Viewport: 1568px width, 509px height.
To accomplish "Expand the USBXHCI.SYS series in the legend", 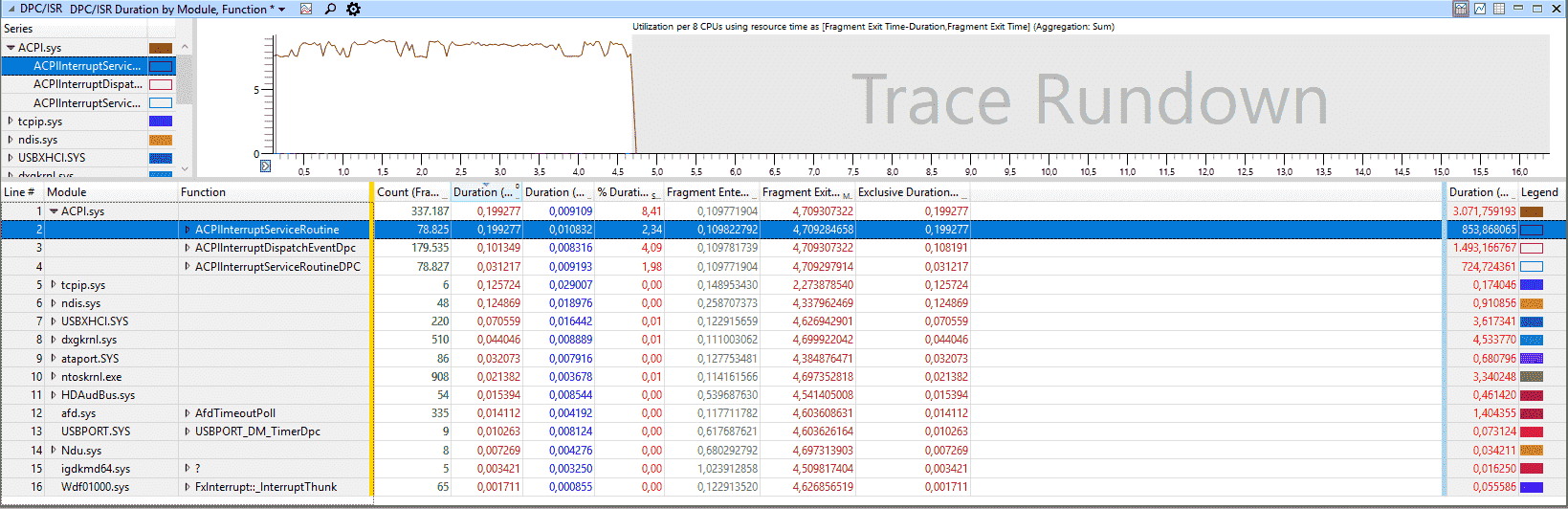I will [11, 158].
